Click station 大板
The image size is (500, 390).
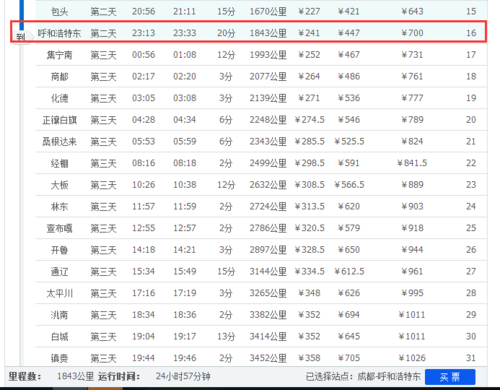click(x=59, y=185)
